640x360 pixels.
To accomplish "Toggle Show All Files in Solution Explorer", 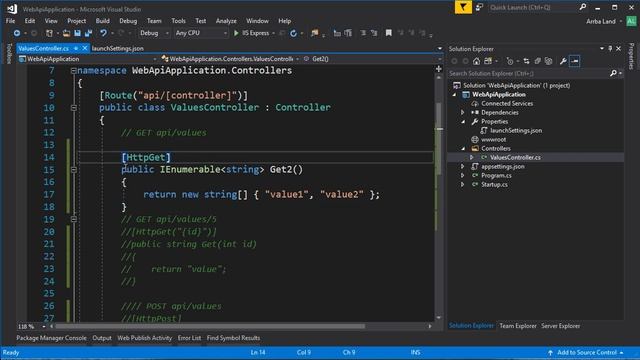I will (x=549, y=61).
